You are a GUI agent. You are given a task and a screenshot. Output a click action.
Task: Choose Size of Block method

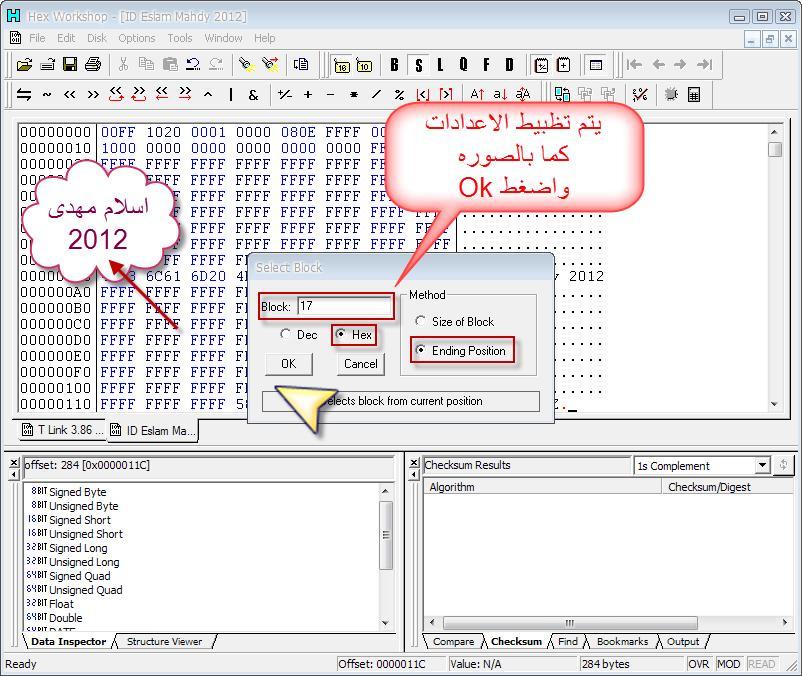(x=420, y=321)
